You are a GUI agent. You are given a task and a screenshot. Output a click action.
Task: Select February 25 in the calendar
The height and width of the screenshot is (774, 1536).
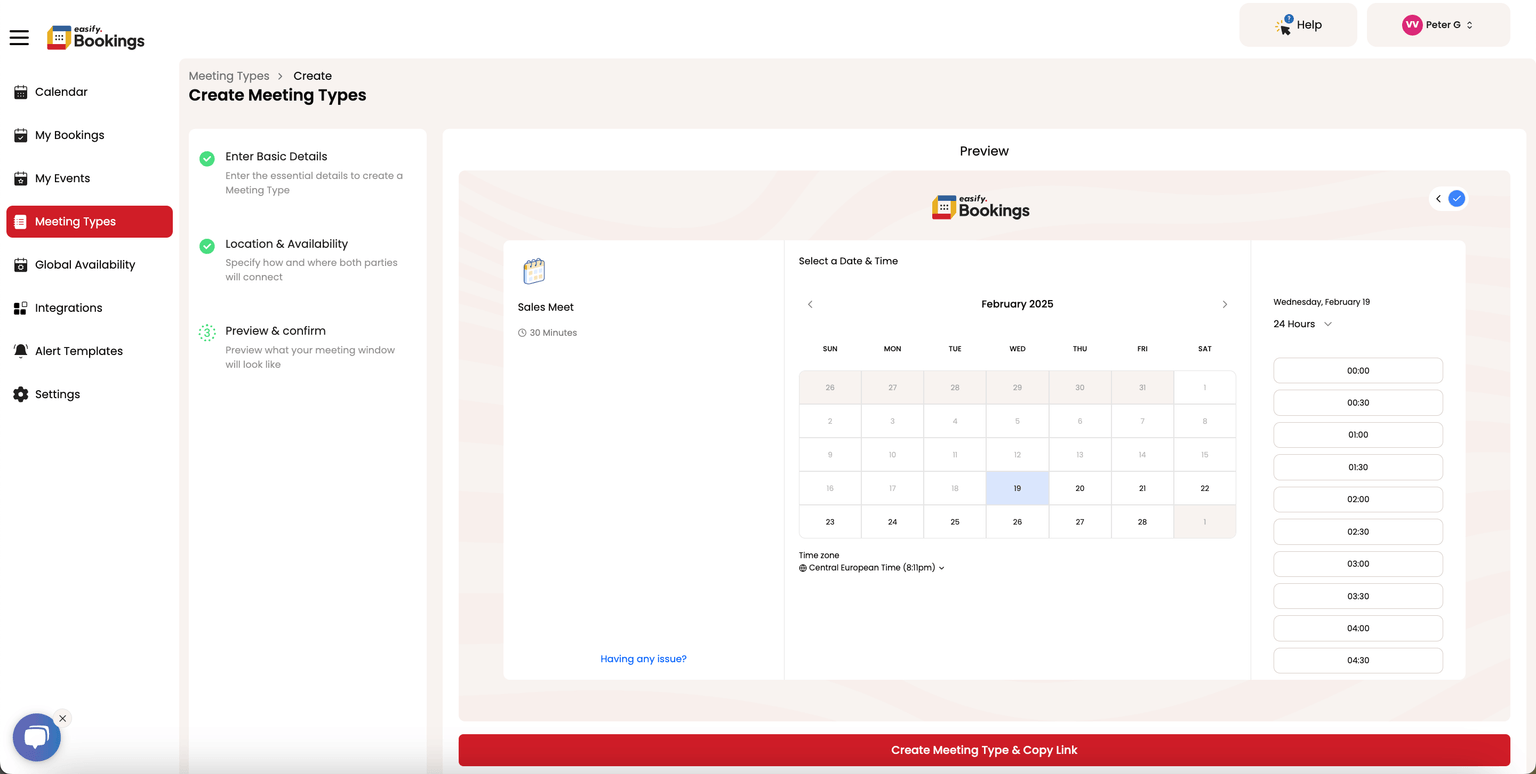pyautogui.click(x=955, y=522)
